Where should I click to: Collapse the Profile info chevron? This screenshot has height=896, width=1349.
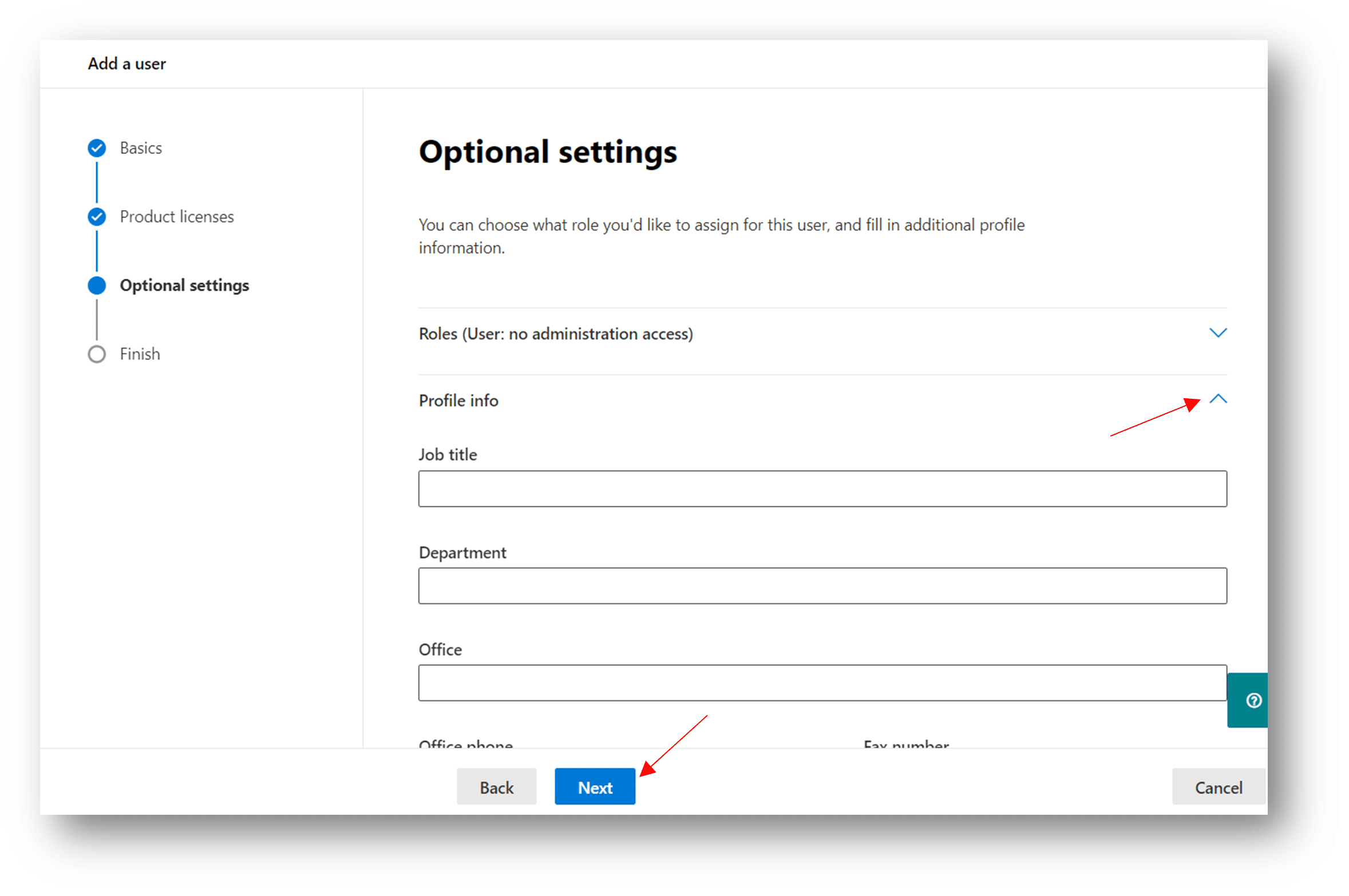point(1217,399)
